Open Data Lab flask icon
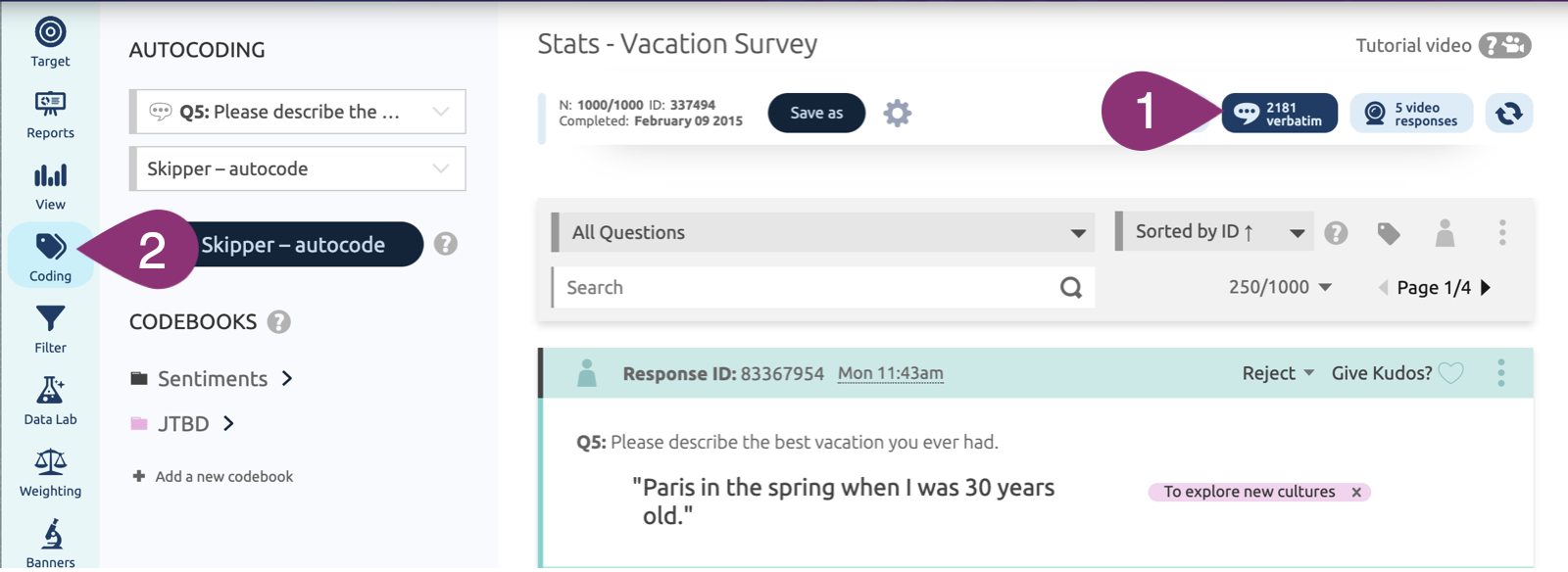Viewport: 1568px width, 572px height. [x=50, y=400]
